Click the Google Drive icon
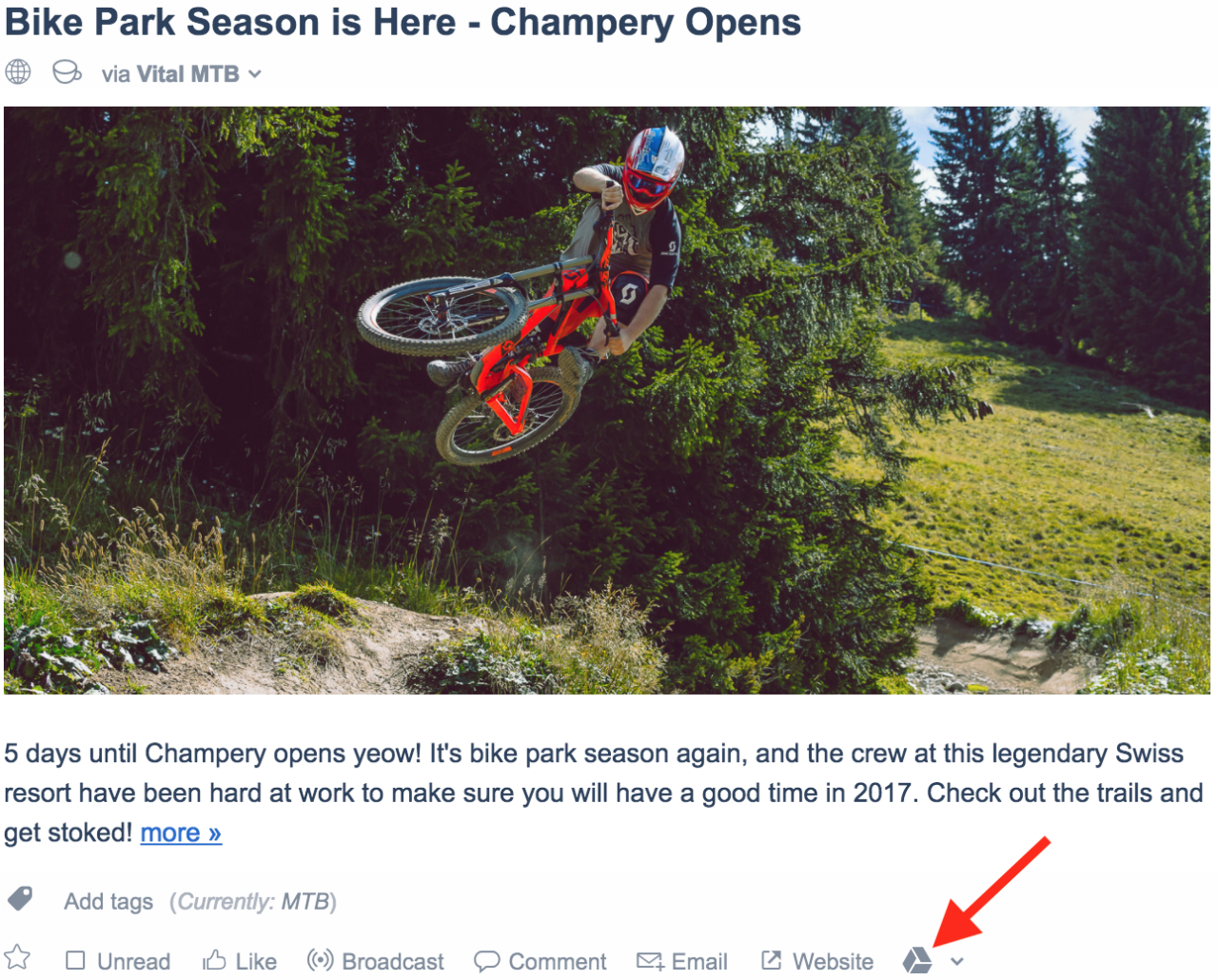 click(917, 961)
